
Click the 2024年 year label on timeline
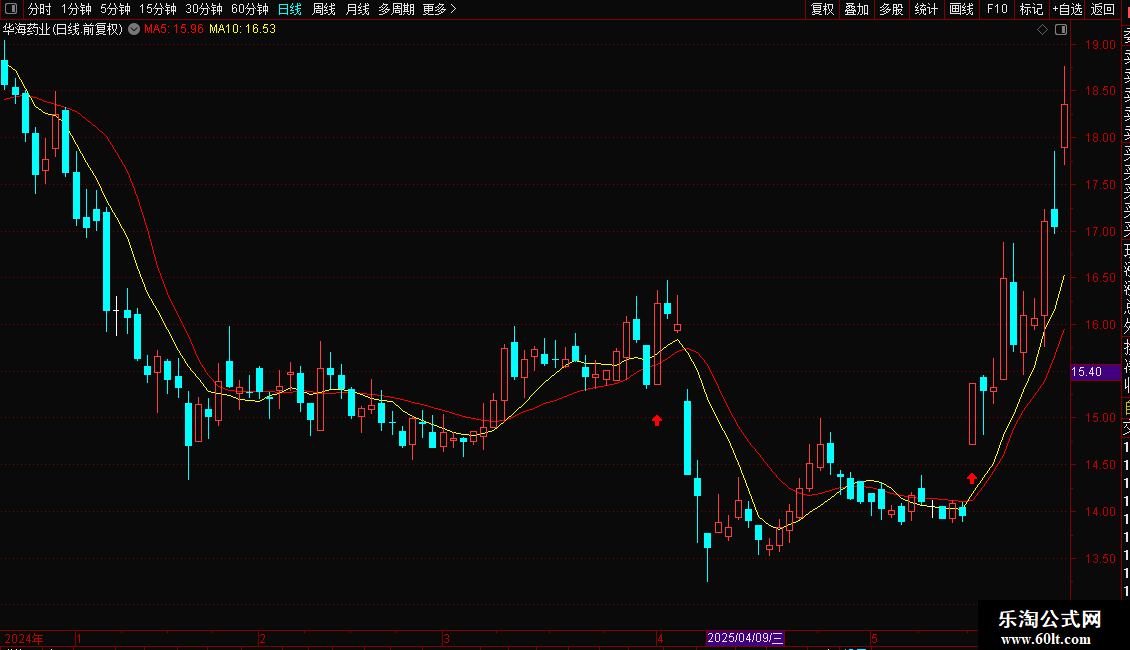(24, 638)
